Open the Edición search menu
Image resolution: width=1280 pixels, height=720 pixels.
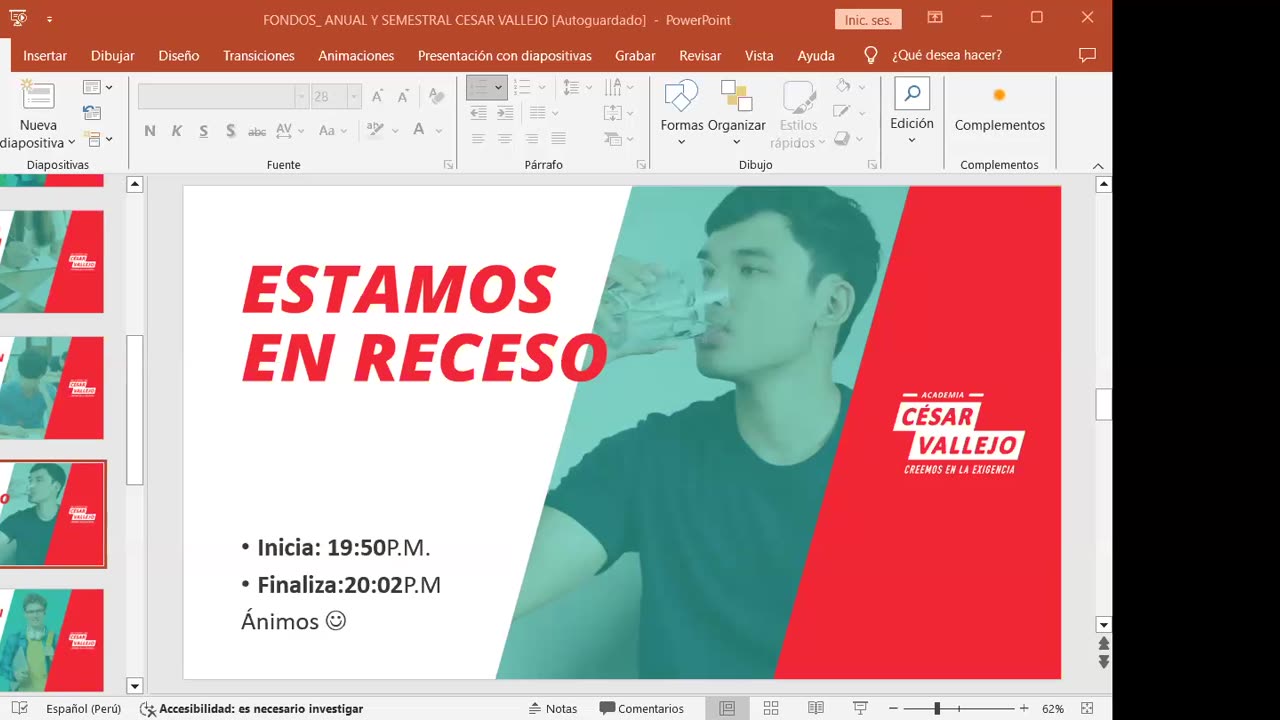[912, 110]
